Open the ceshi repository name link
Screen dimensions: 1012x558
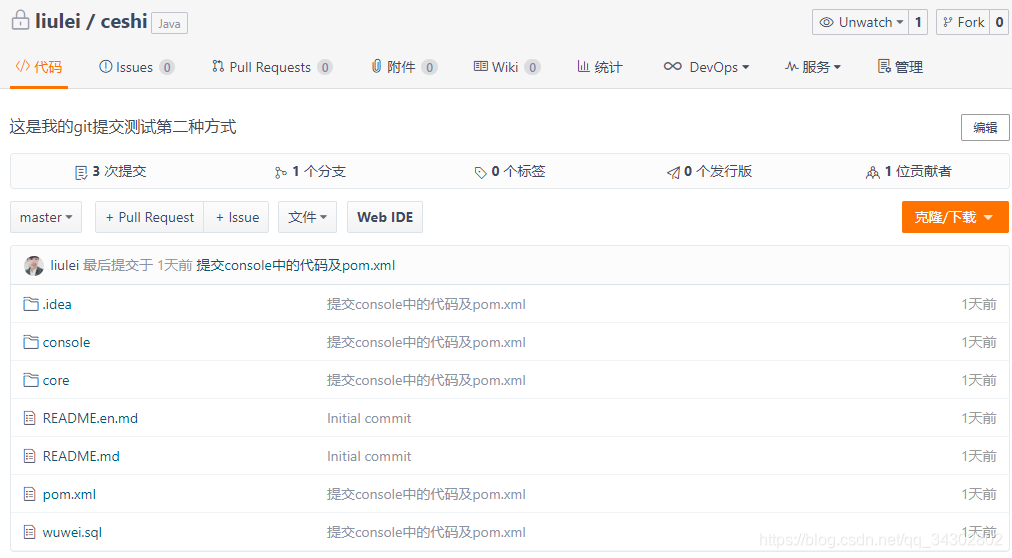click(x=124, y=21)
